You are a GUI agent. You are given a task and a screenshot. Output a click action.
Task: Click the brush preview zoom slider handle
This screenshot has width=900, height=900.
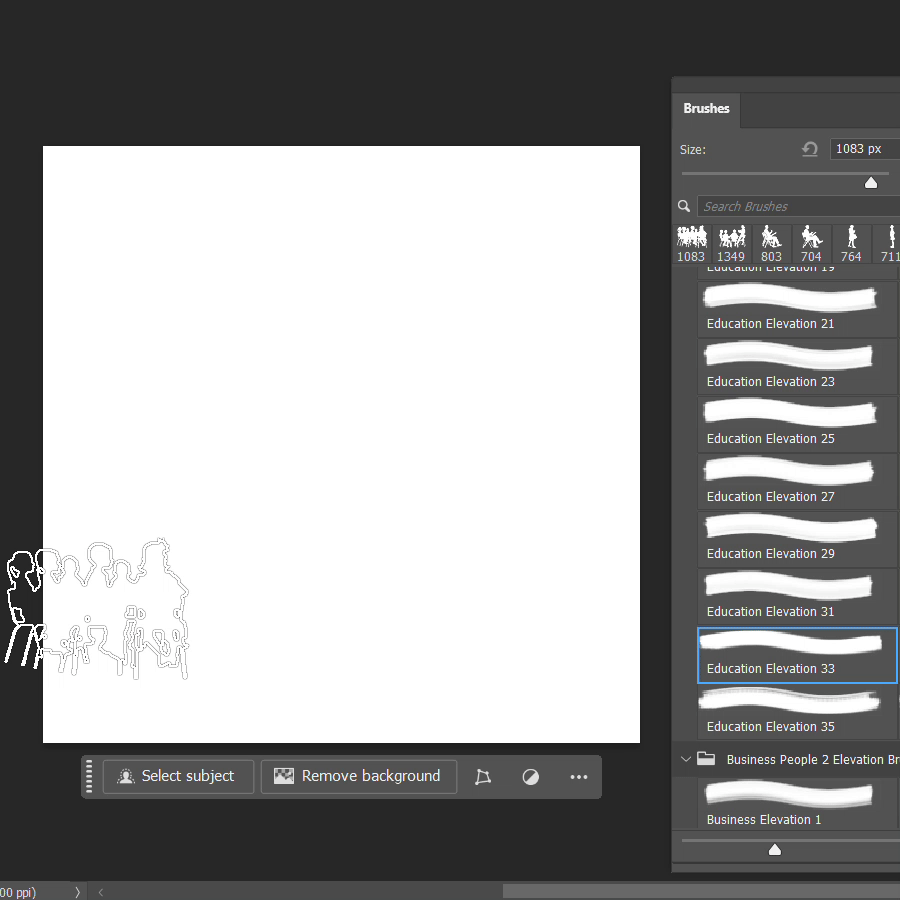coord(774,849)
